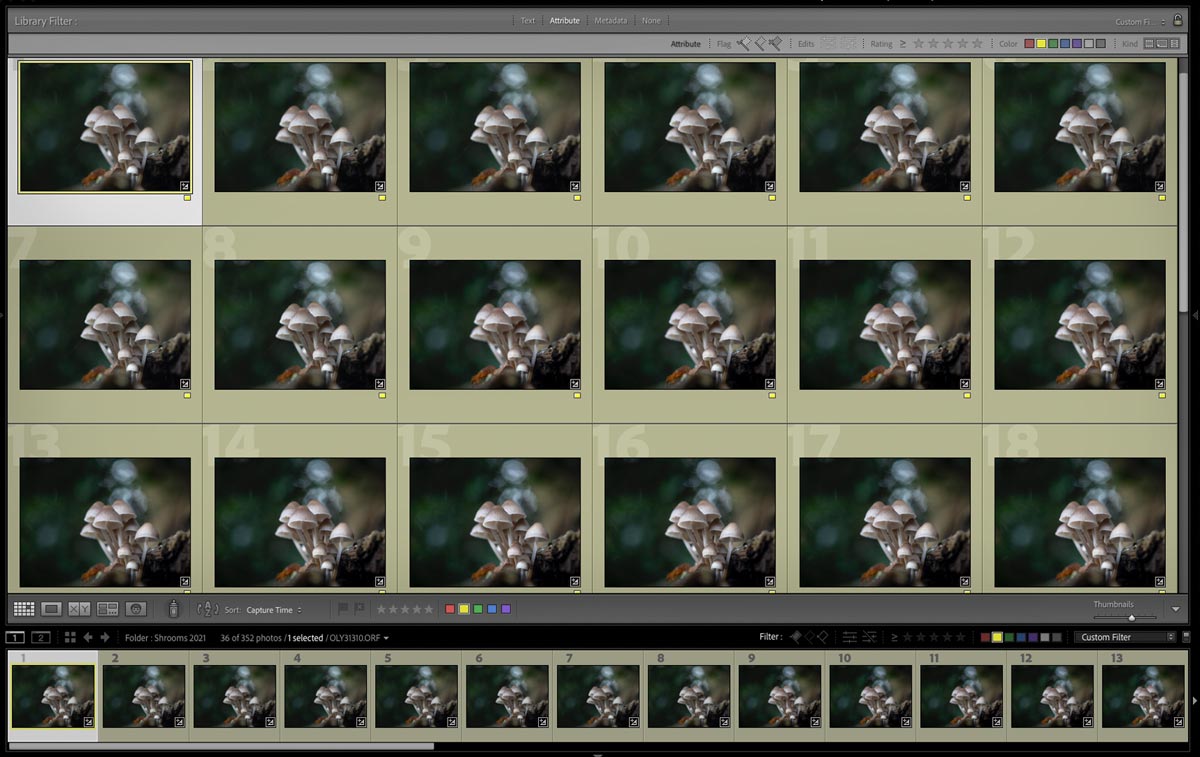Open the Capture Time sort dropdown
The image size is (1200, 757).
274,610
